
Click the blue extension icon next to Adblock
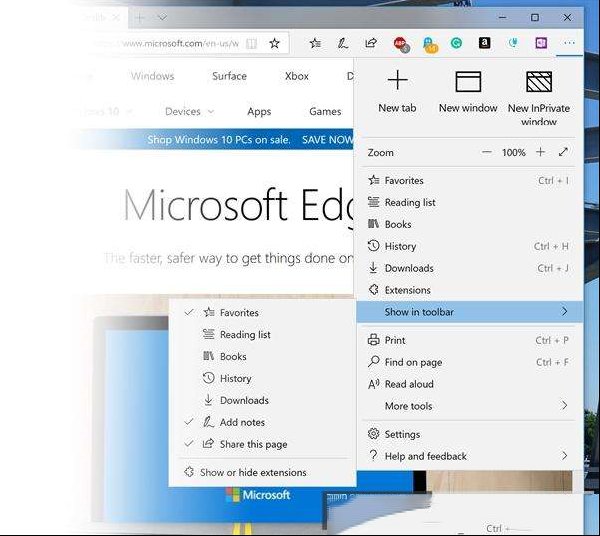(430, 44)
